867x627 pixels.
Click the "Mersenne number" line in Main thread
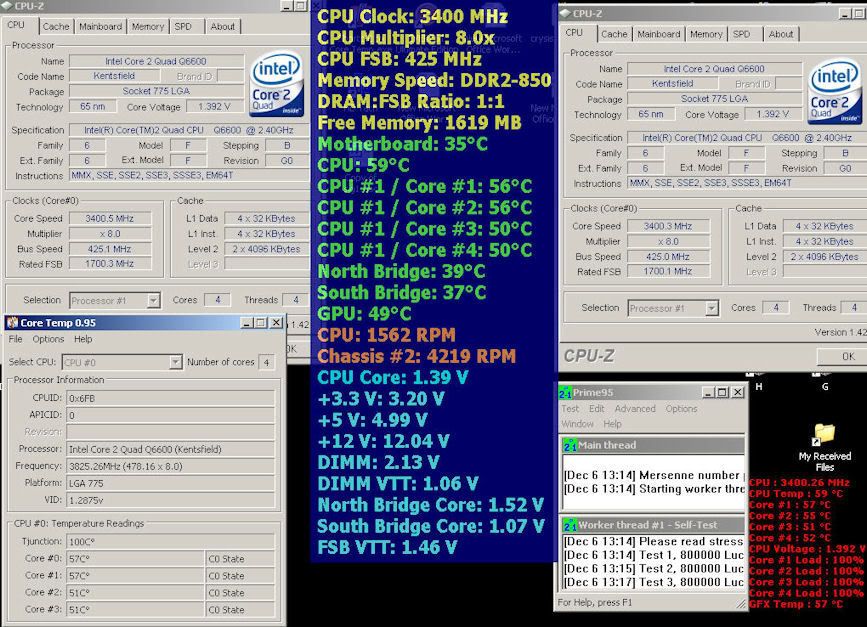click(654, 475)
